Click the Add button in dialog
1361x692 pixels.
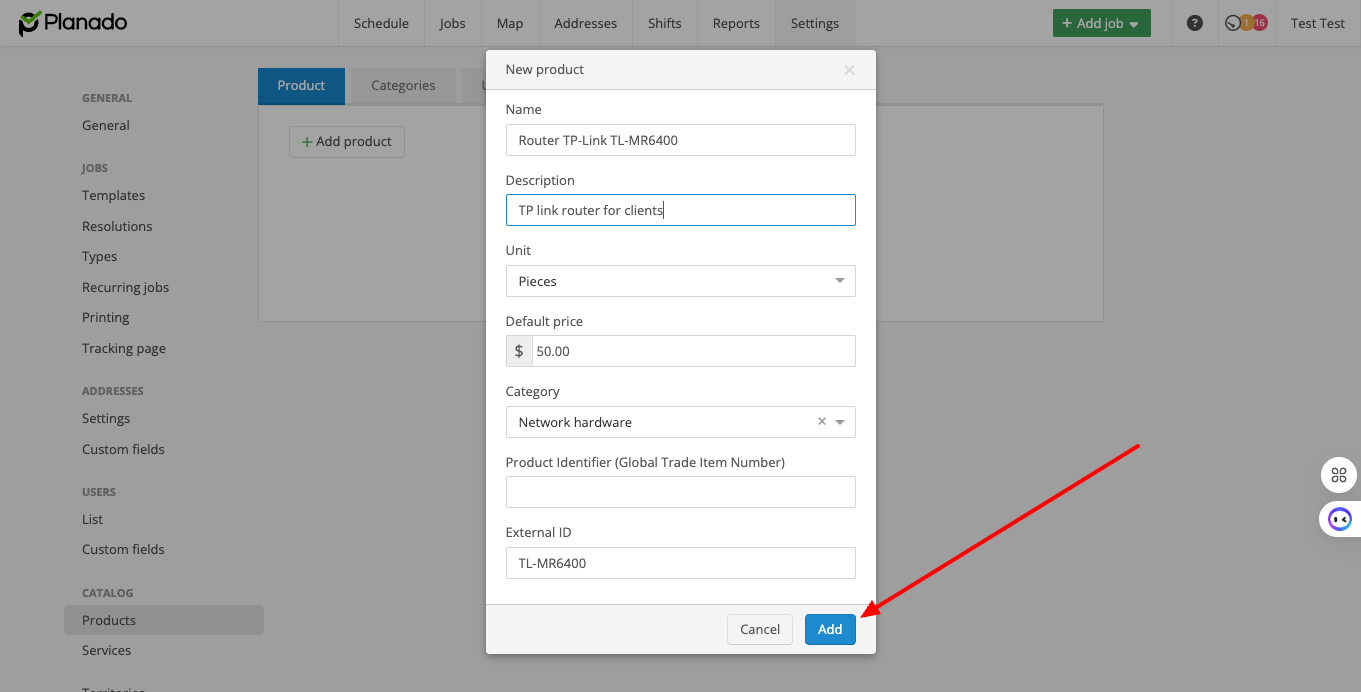pyautogui.click(x=830, y=629)
